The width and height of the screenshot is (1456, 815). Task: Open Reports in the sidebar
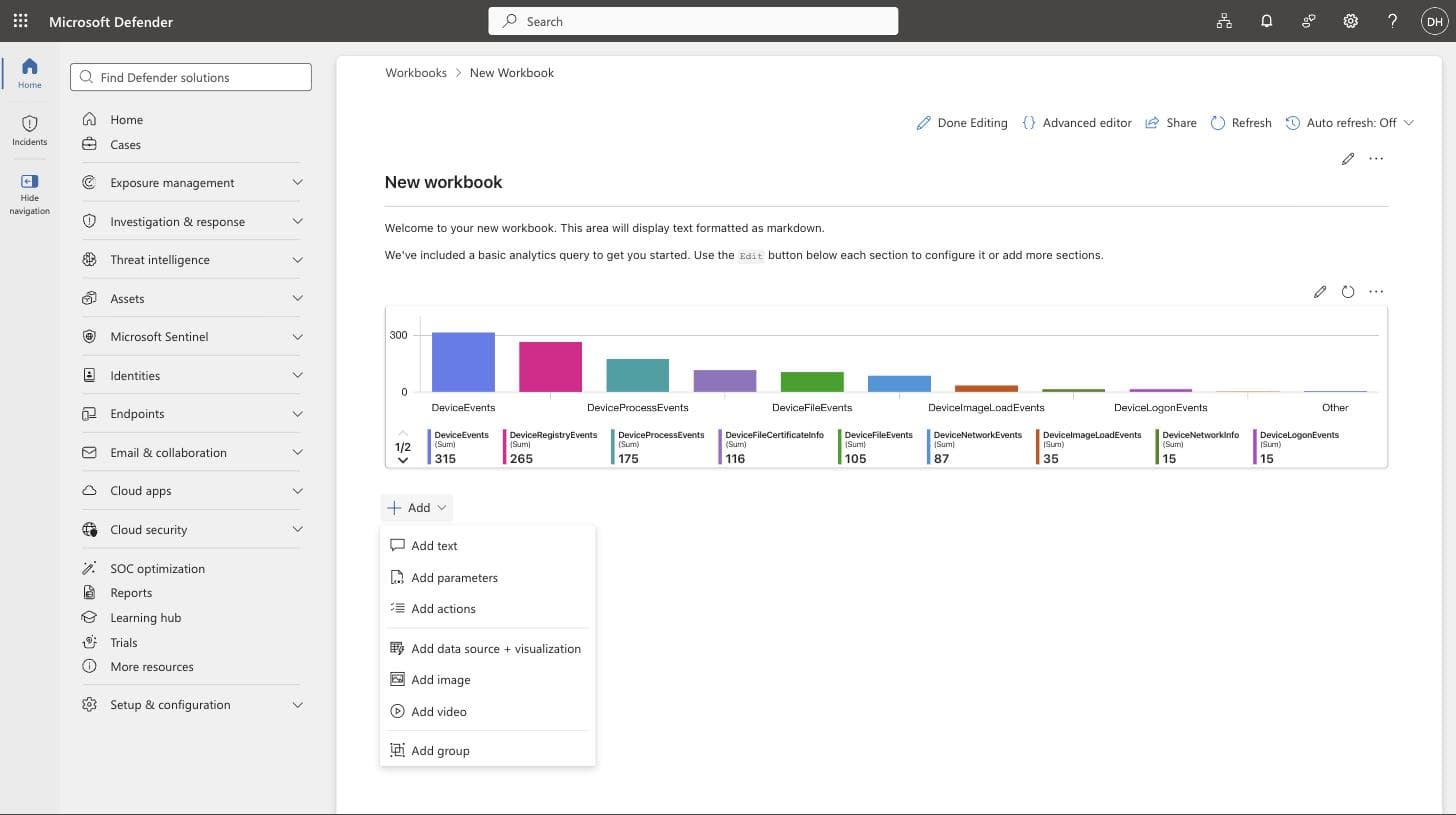(x=131, y=593)
